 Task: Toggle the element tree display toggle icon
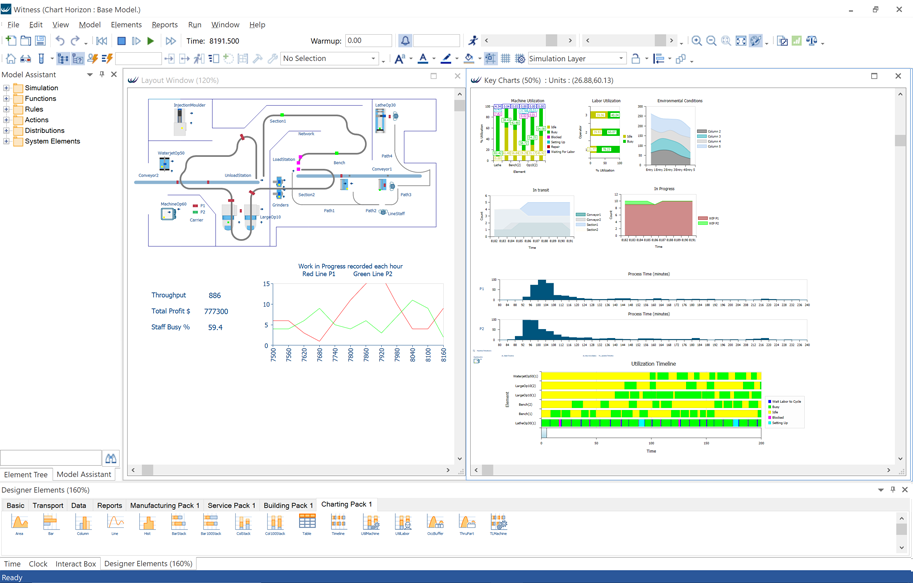click(x=63, y=58)
